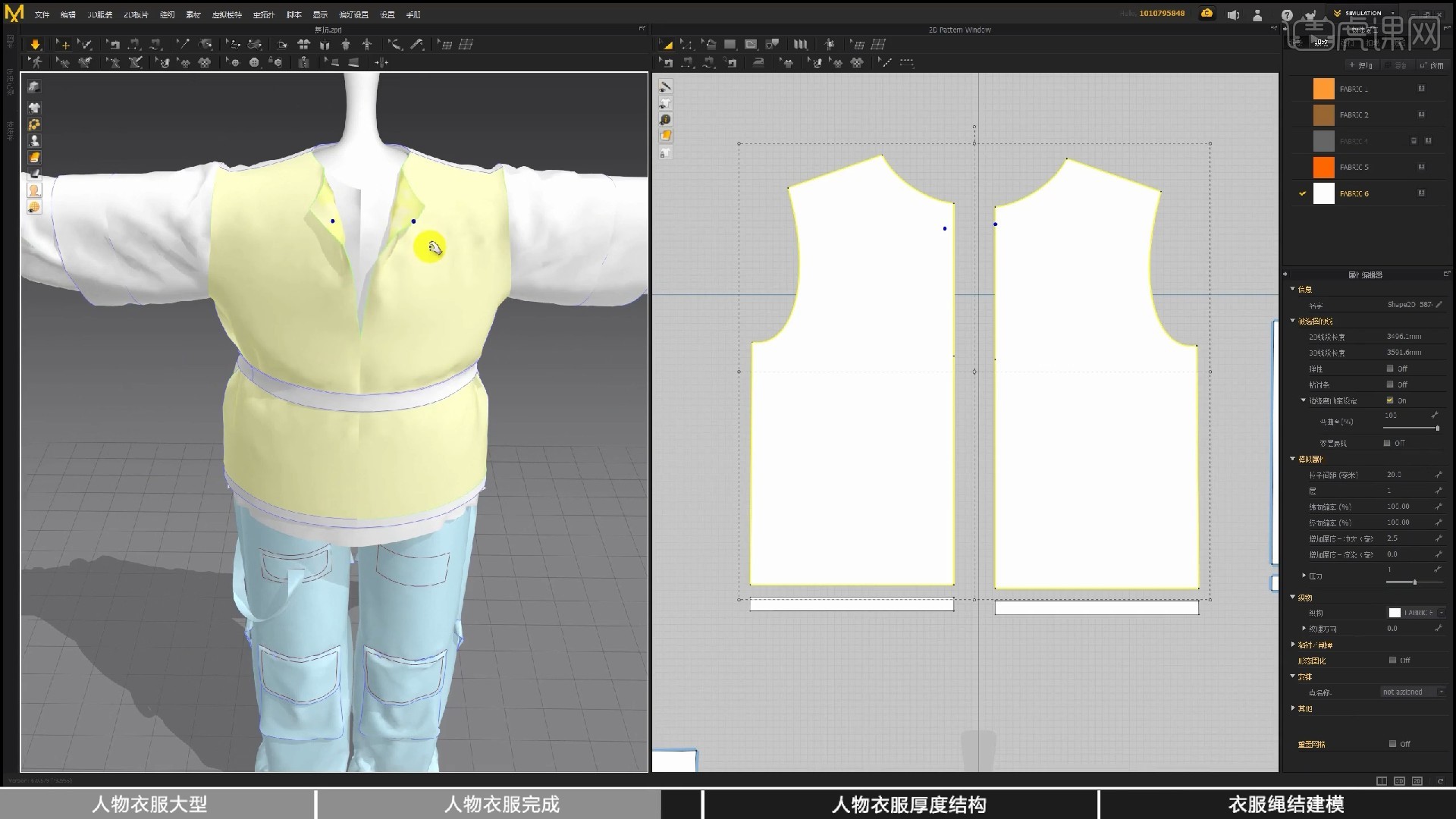
Task: Open the 2D板片 menu
Action: coord(136,14)
